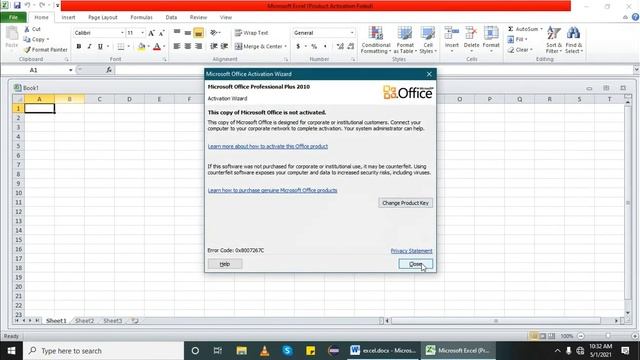Toggle Underline formatting

pos(100,47)
